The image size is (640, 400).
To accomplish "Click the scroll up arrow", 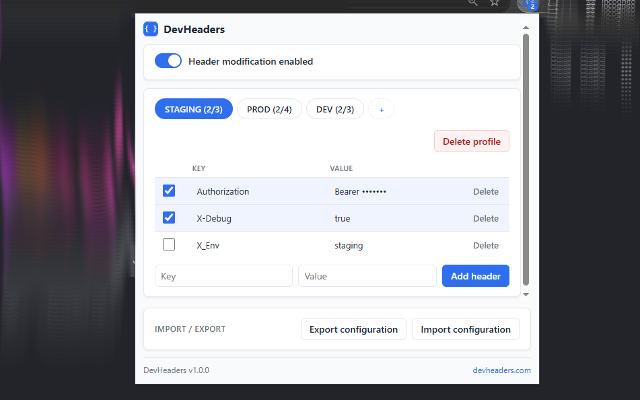I will click(x=526, y=28).
